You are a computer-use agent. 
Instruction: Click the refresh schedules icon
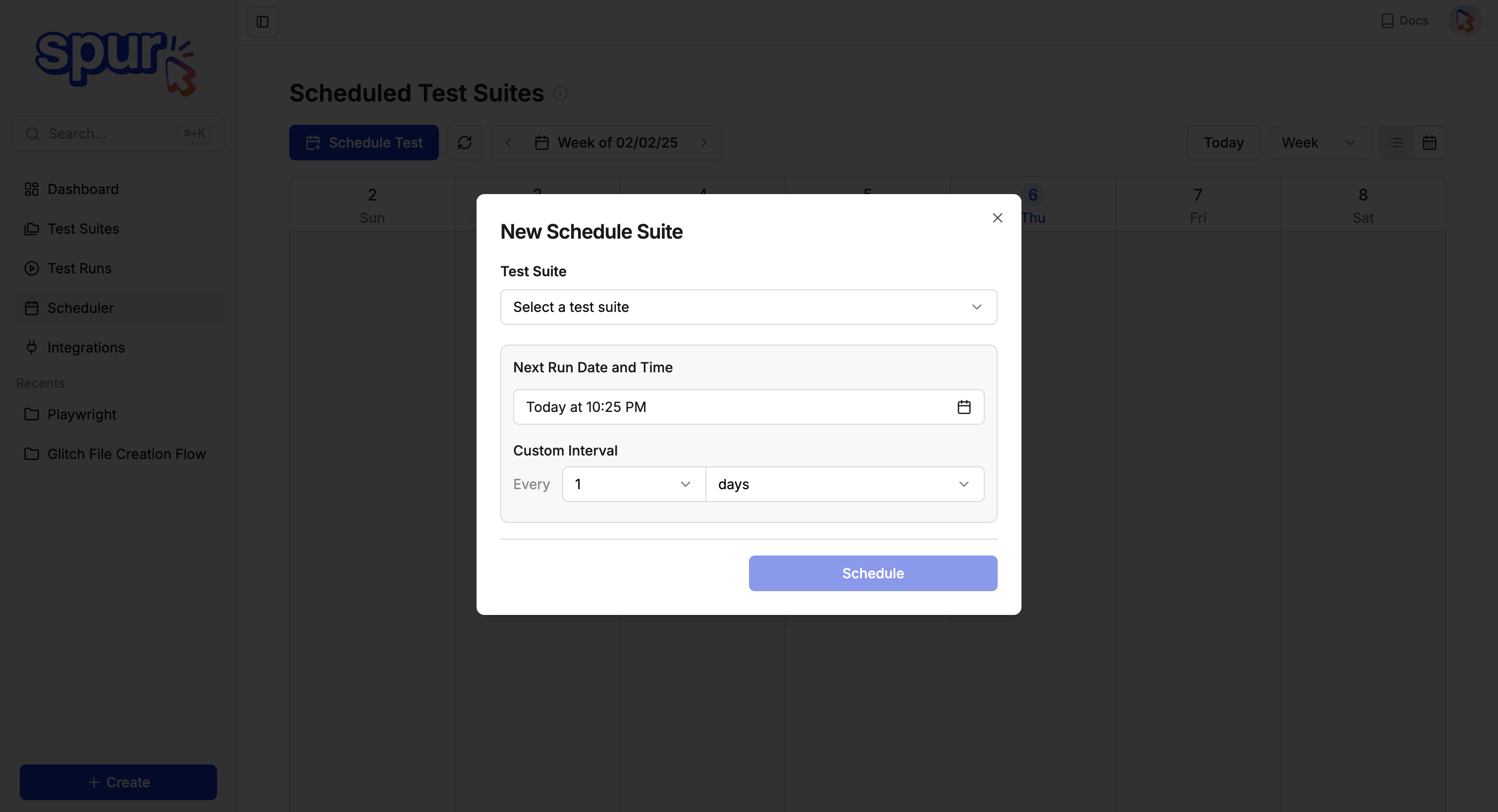pyautogui.click(x=464, y=143)
